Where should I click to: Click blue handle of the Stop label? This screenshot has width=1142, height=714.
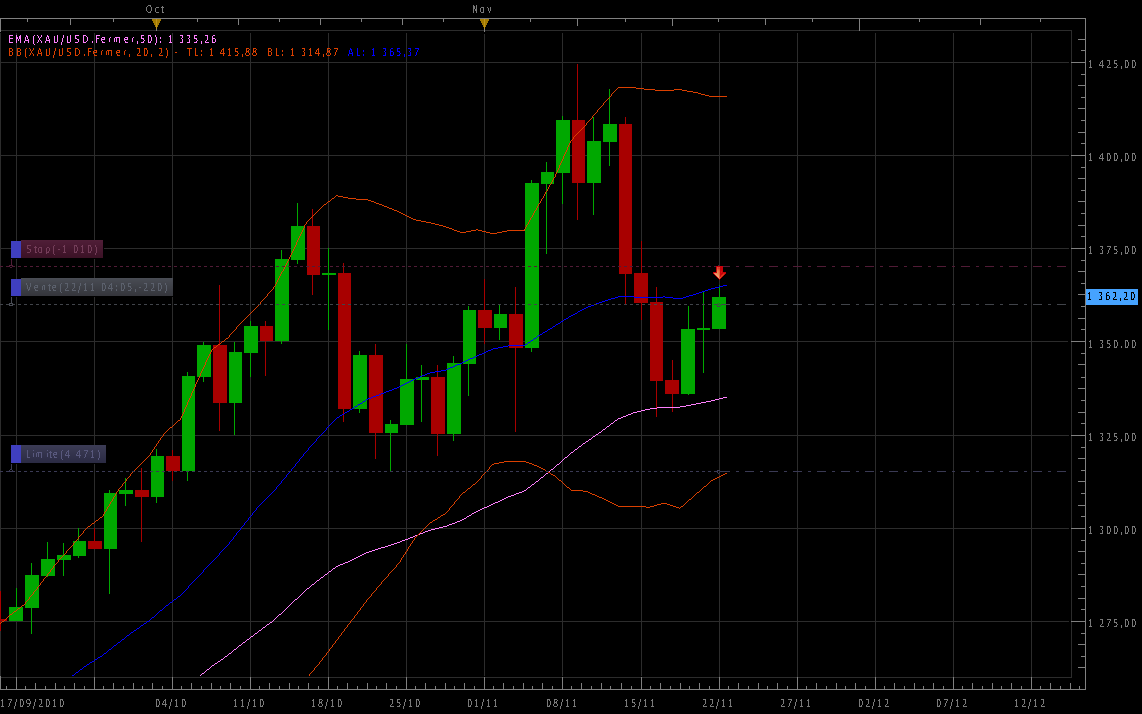click(x=16, y=249)
